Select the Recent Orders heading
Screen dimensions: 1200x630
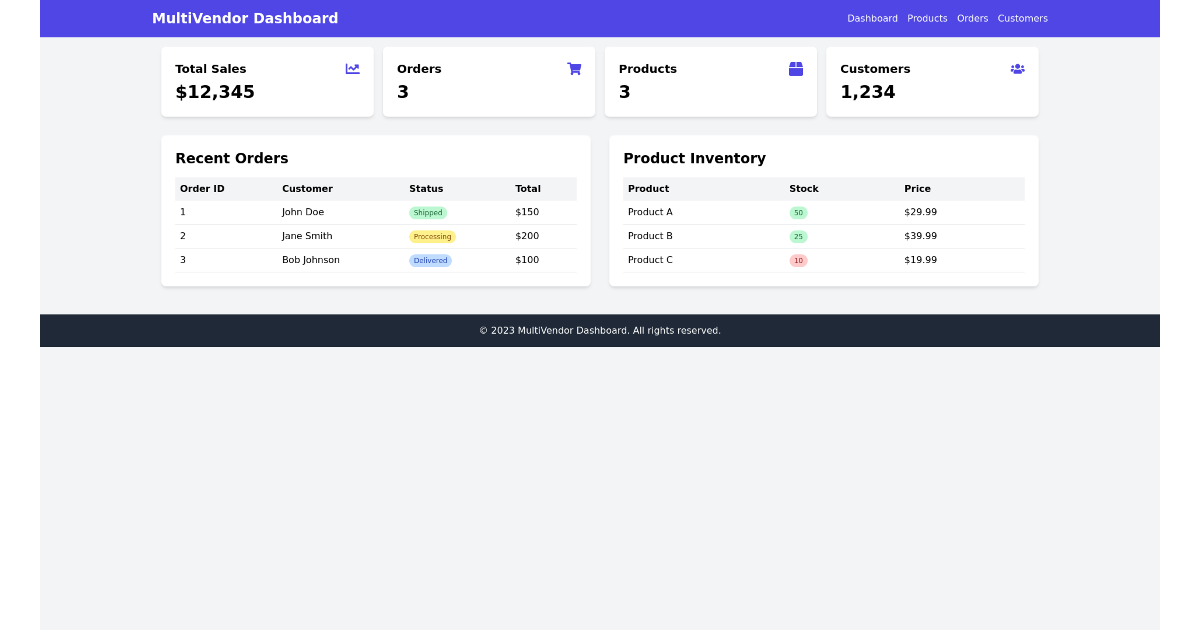[231, 158]
